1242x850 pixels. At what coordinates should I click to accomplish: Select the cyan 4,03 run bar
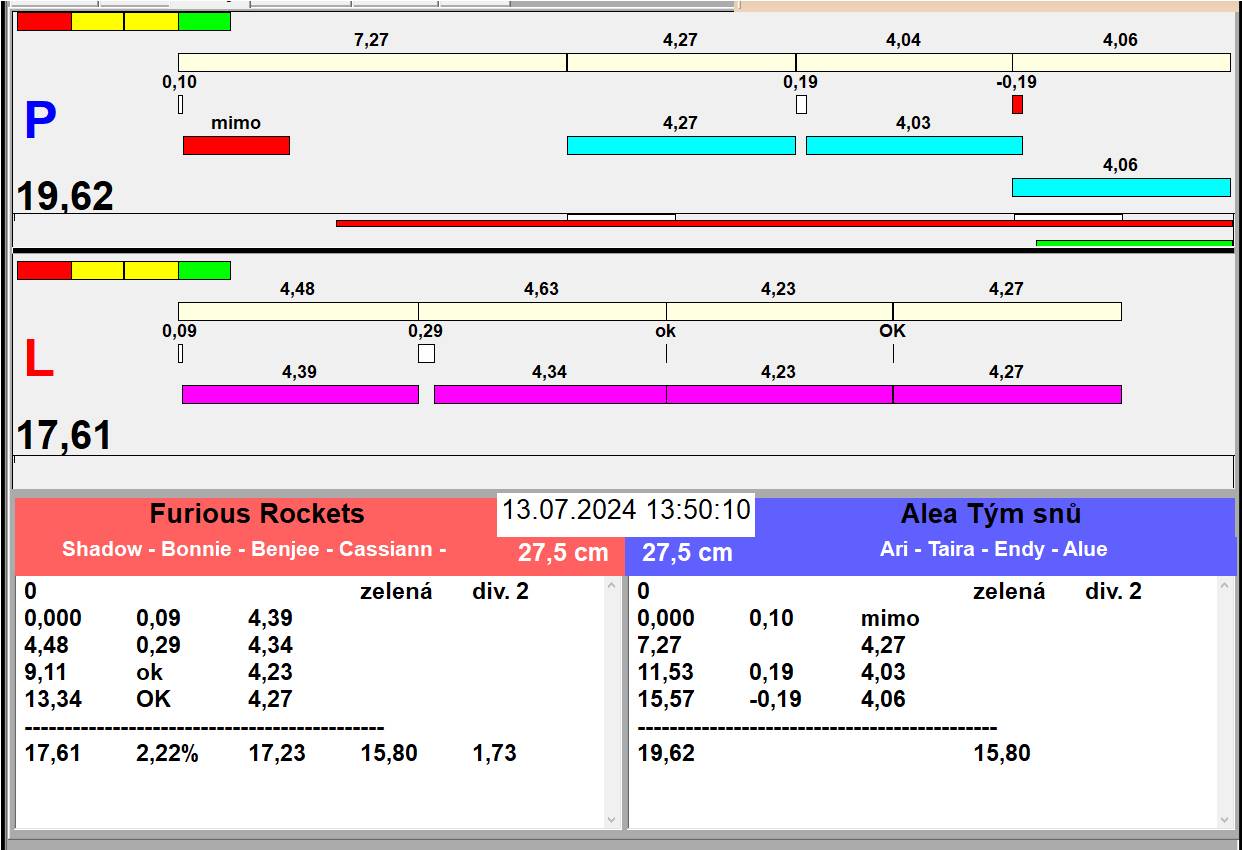[914, 145]
